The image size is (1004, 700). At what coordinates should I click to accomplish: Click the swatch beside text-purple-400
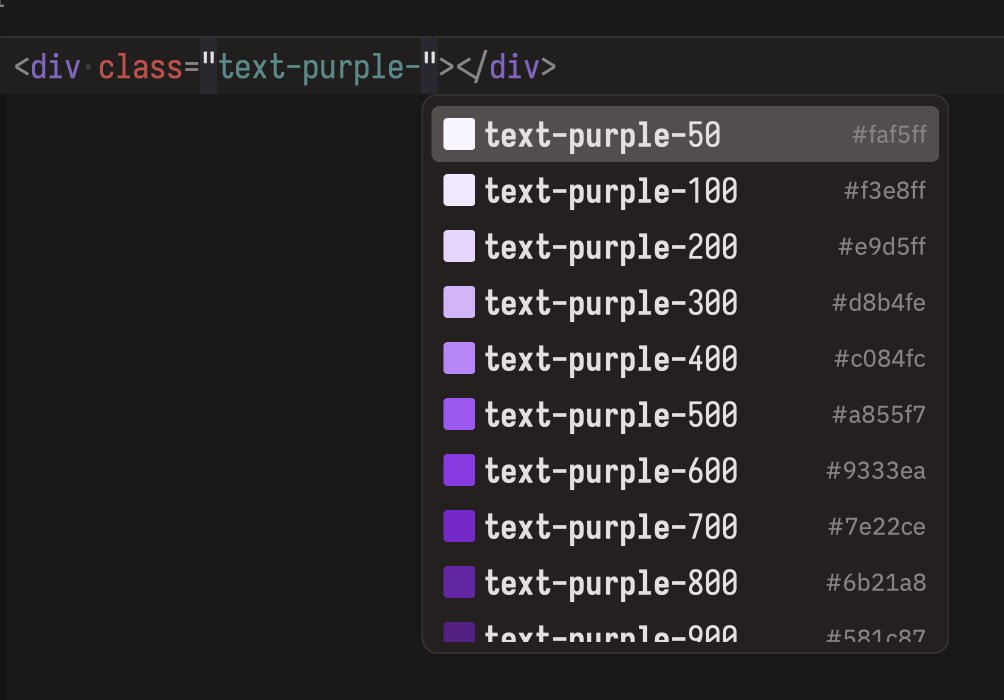(459, 358)
